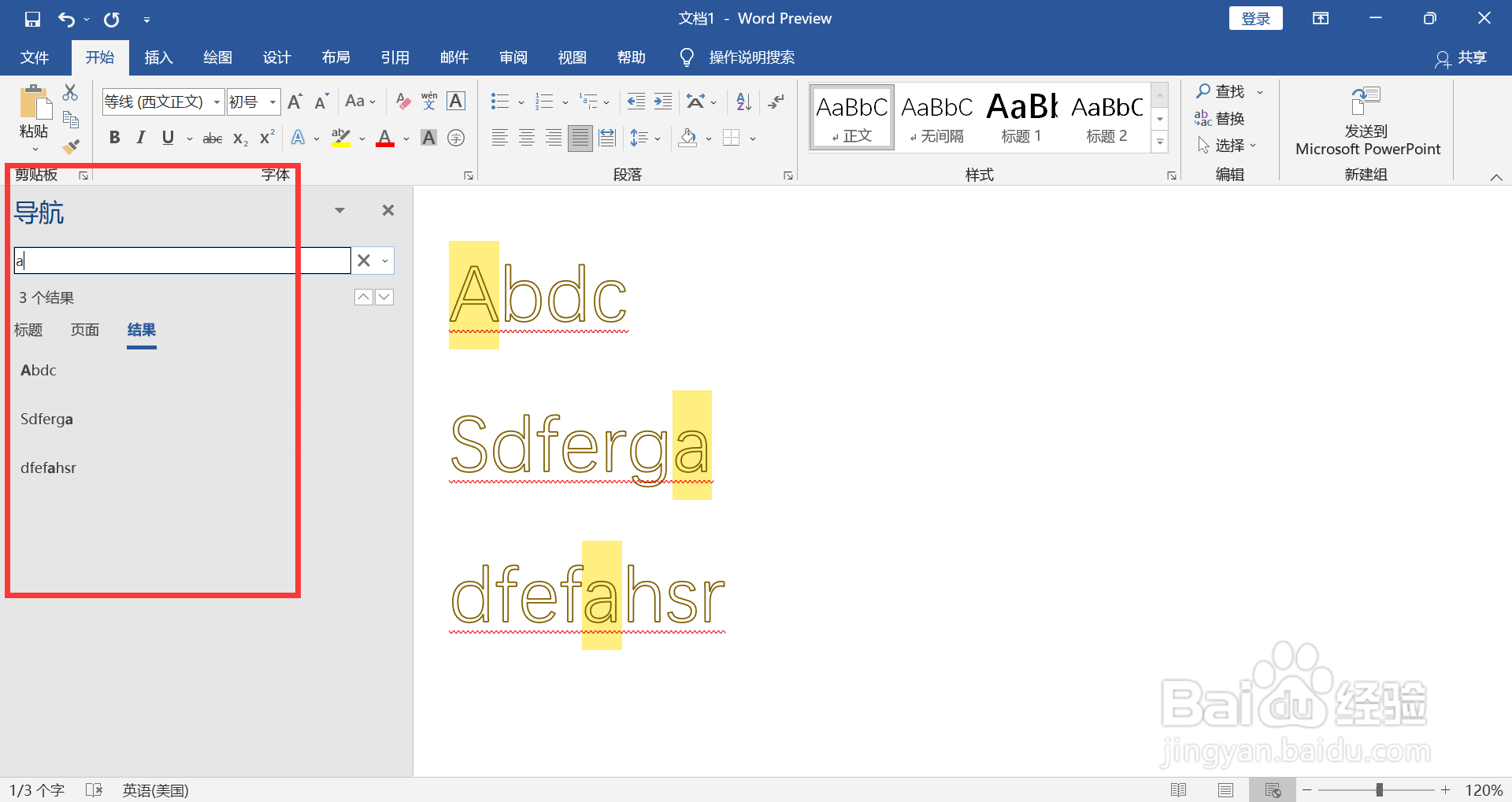
Task: Send to Microsoft PowerPoint icon
Action: pos(1367,102)
